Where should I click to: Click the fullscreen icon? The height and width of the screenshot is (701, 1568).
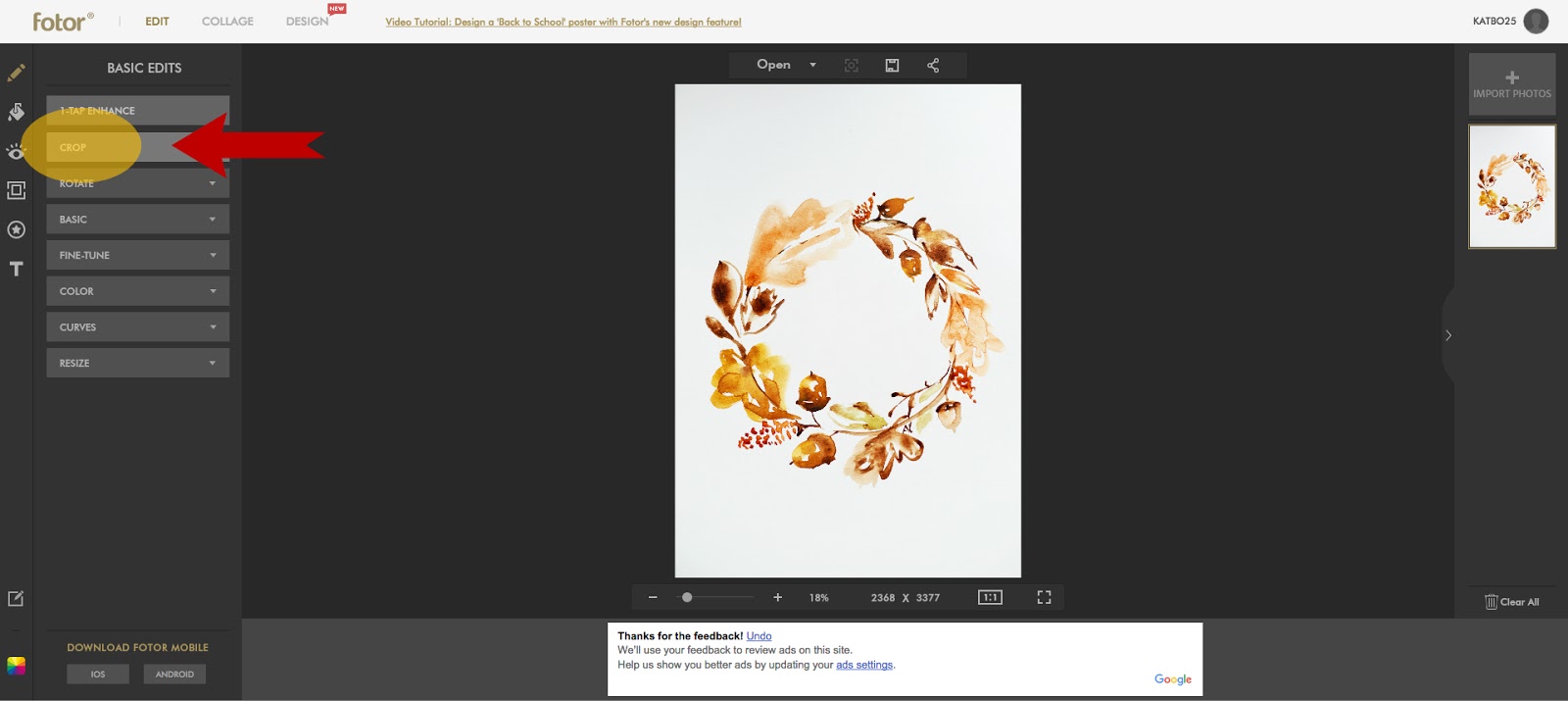[x=1044, y=597]
